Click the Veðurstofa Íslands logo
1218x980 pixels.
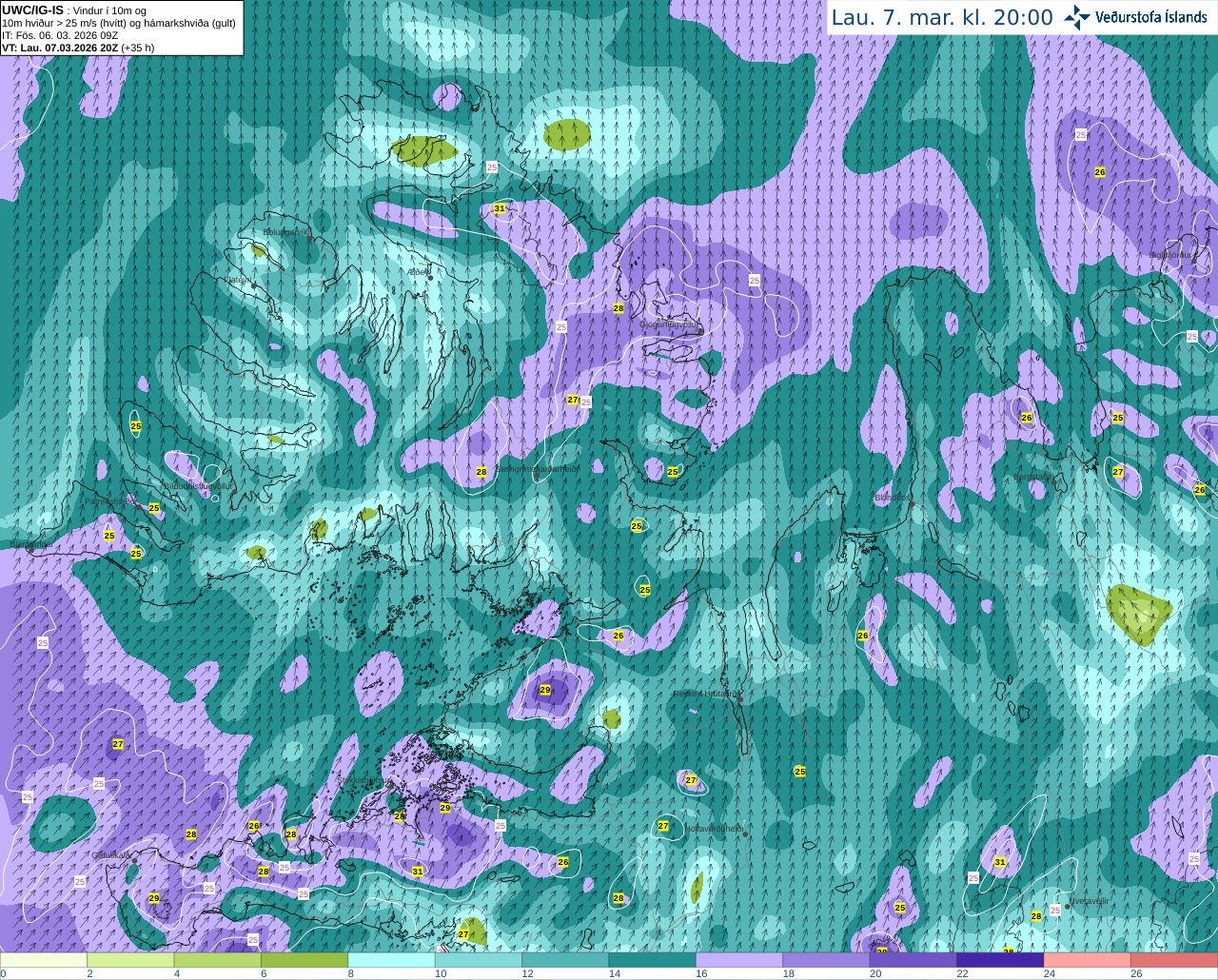pos(1136,17)
